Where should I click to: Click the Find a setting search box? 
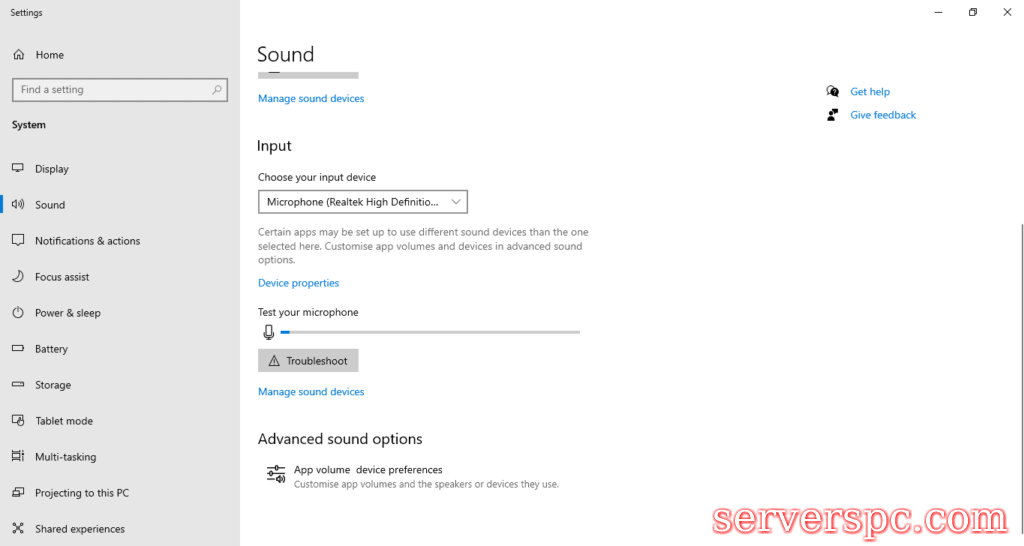tap(110, 90)
